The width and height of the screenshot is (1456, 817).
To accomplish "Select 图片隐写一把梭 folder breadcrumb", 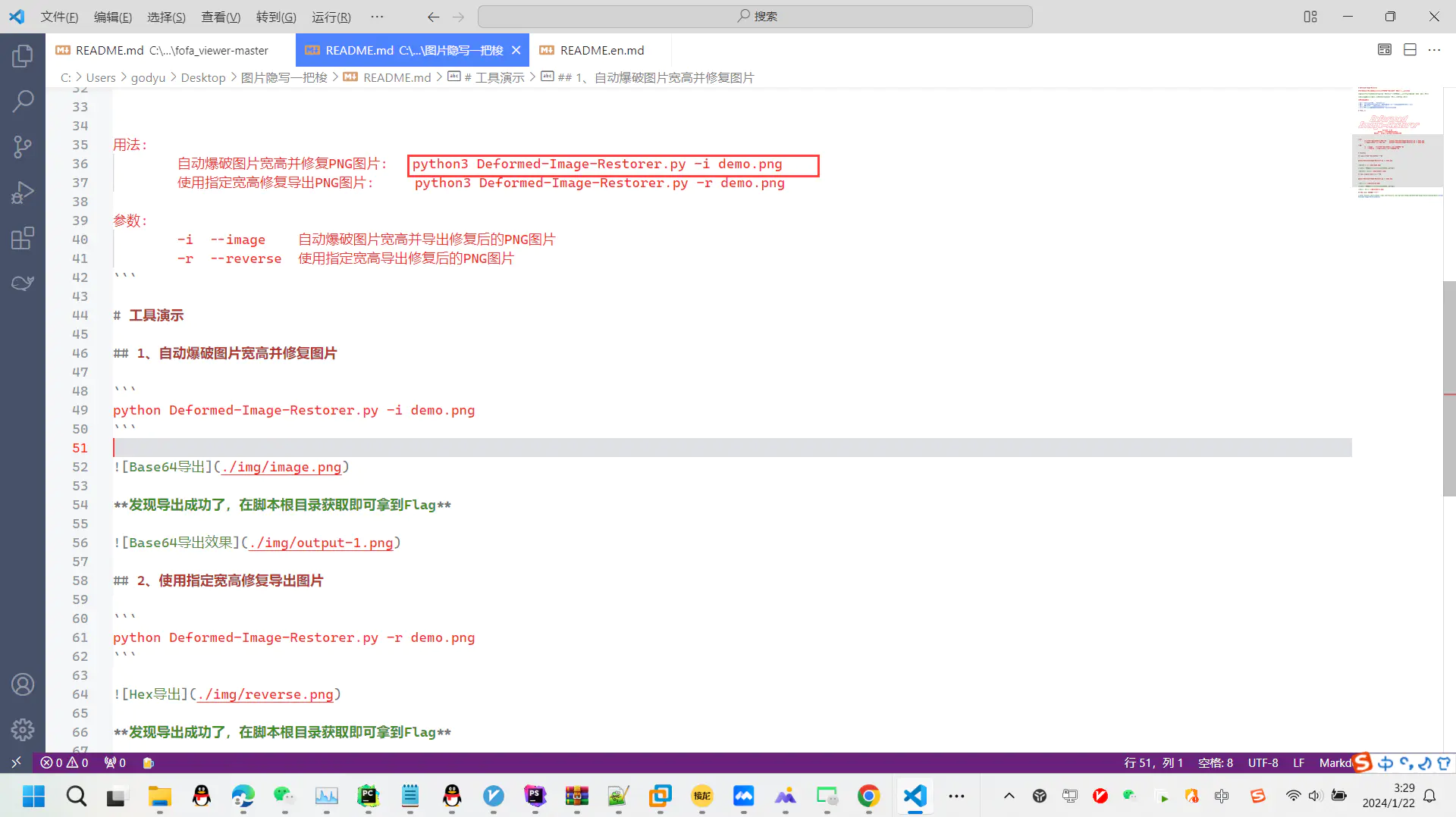I will [x=284, y=77].
